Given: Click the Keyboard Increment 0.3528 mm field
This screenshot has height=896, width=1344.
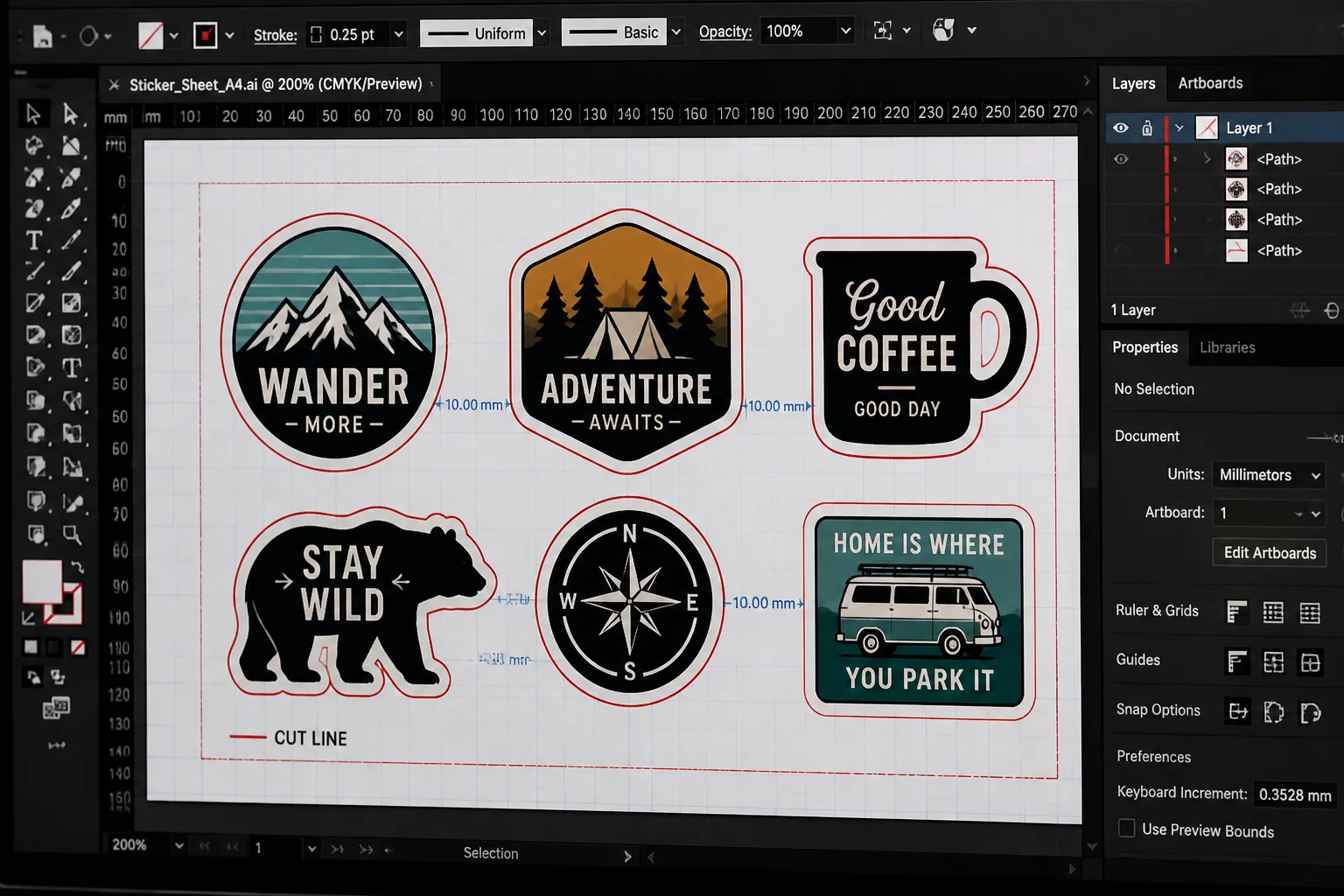Looking at the screenshot, I should tap(1295, 794).
